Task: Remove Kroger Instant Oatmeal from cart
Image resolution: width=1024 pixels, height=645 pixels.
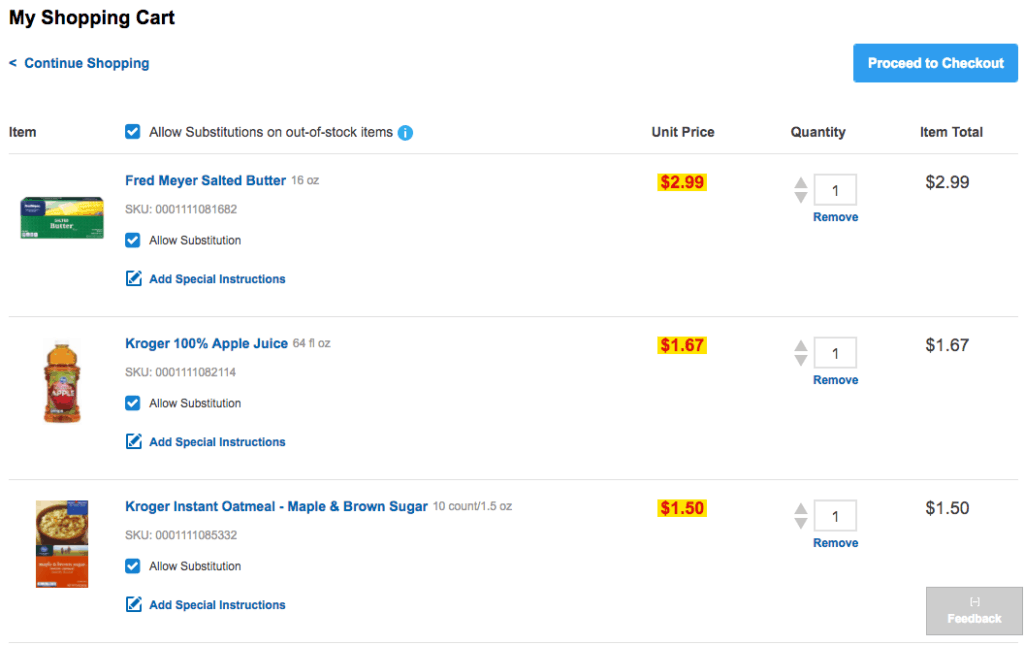Action: (x=835, y=543)
